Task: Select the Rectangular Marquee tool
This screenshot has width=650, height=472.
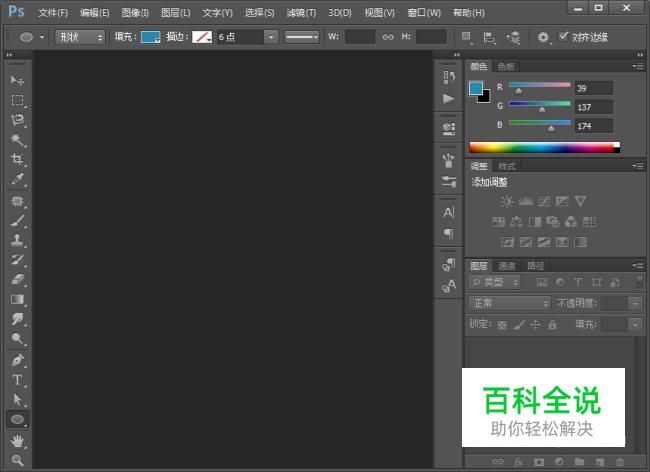Action: pos(17,100)
